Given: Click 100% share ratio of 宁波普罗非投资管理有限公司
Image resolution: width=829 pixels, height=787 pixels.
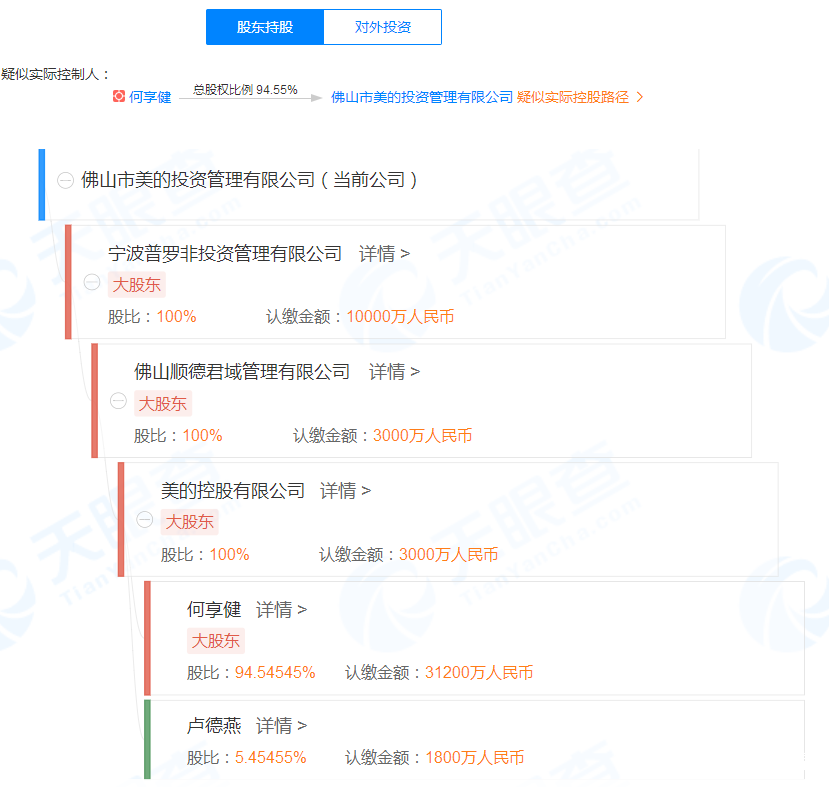Looking at the screenshot, I should pos(177,317).
